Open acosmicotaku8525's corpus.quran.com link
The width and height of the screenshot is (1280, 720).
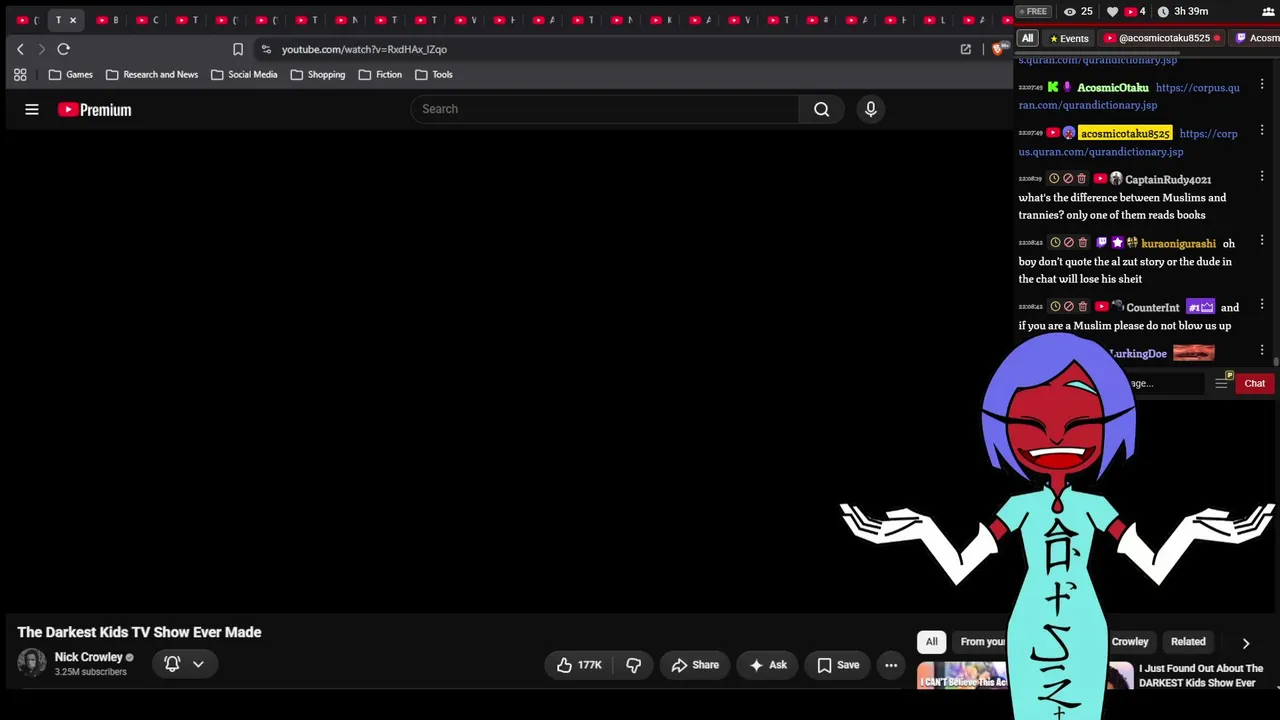coord(1128,143)
